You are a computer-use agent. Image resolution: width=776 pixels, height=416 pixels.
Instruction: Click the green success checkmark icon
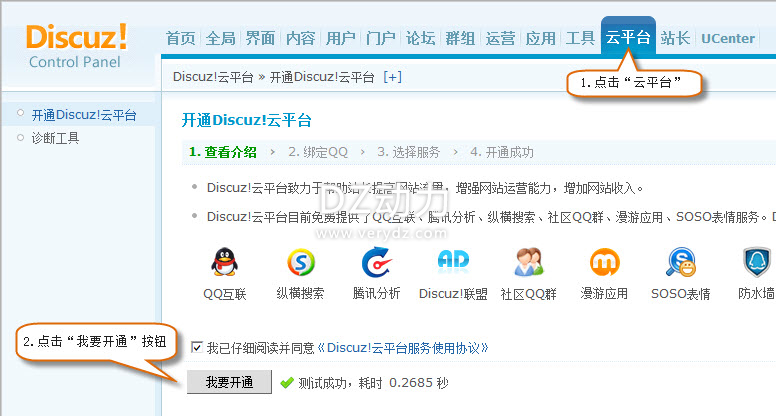click(287, 383)
